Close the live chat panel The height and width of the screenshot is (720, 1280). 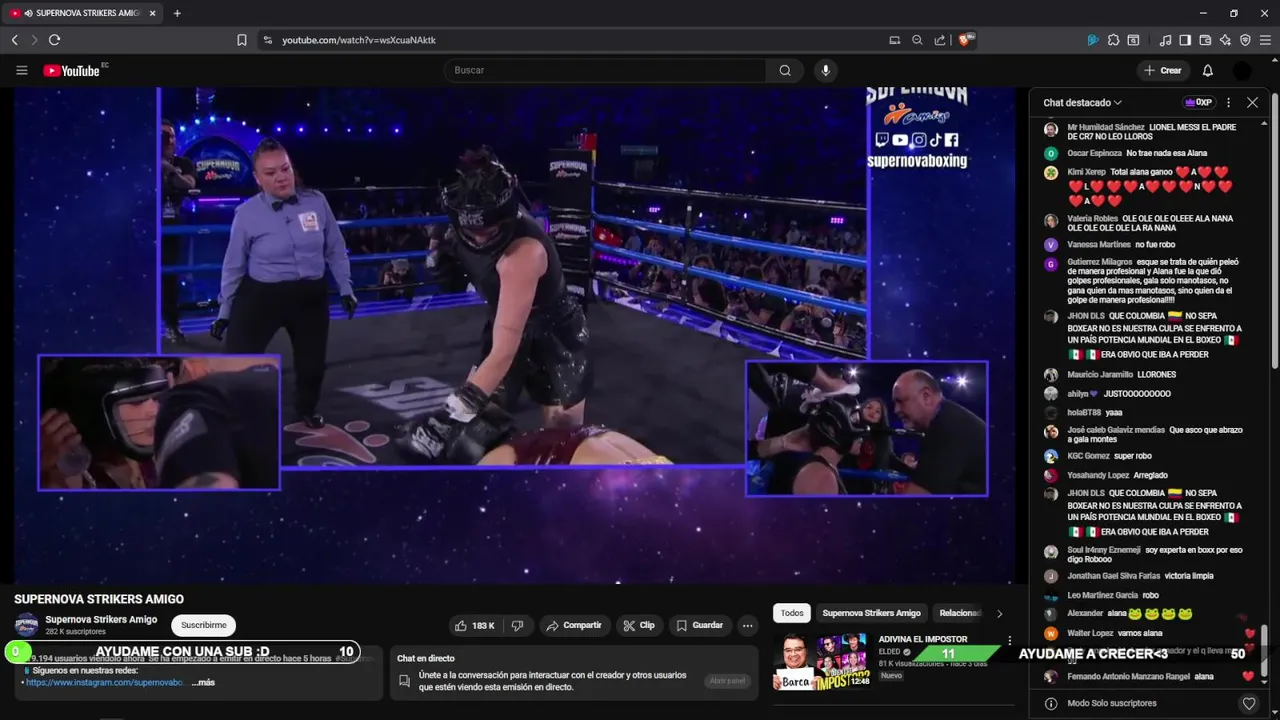click(1252, 102)
